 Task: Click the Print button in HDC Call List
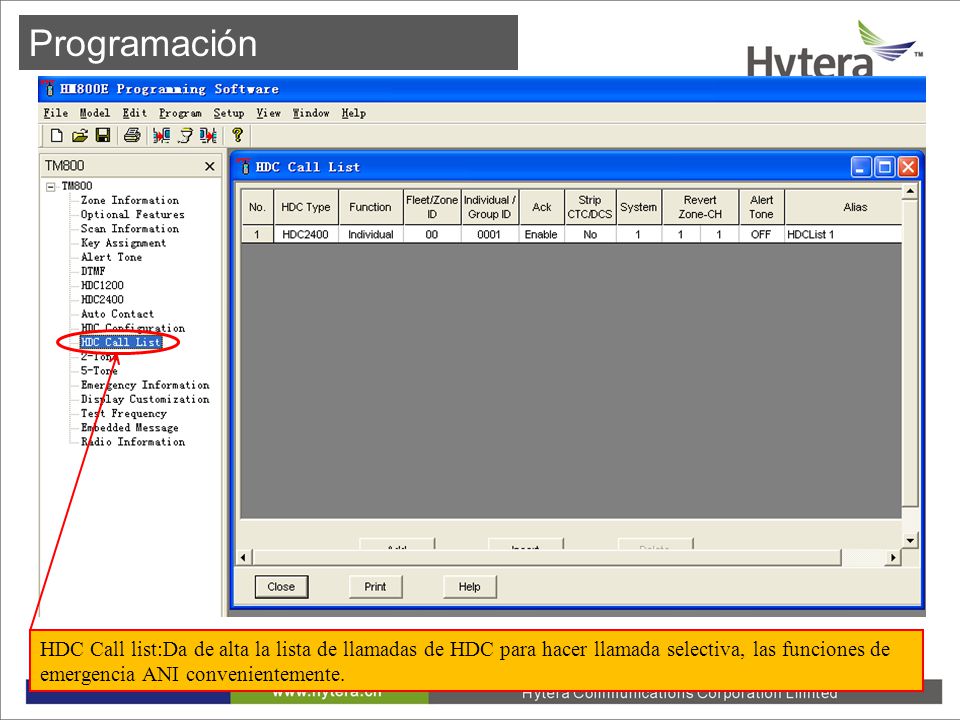(x=375, y=587)
